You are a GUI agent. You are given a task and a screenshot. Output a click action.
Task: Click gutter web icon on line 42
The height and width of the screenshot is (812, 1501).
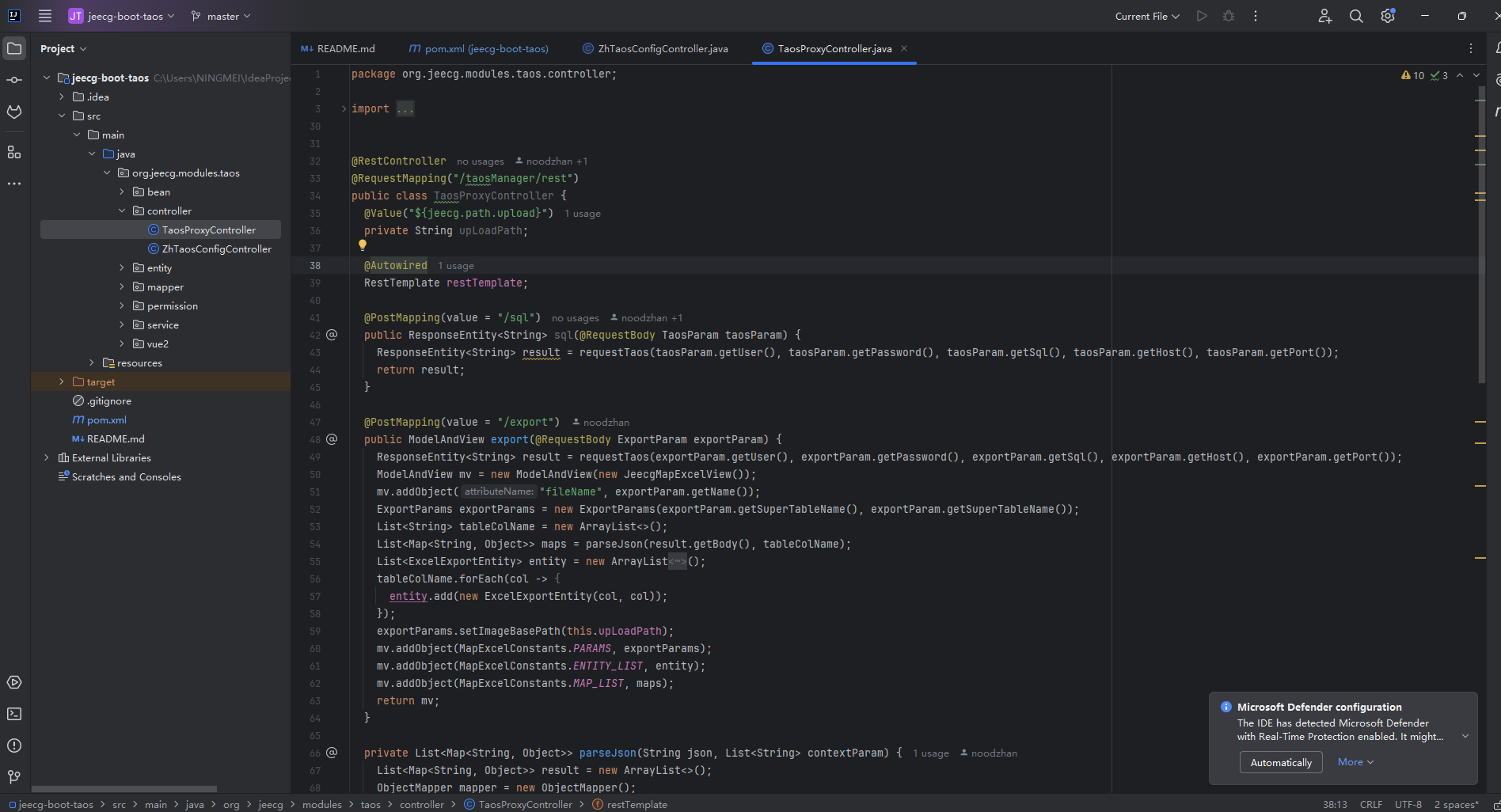[332, 335]
